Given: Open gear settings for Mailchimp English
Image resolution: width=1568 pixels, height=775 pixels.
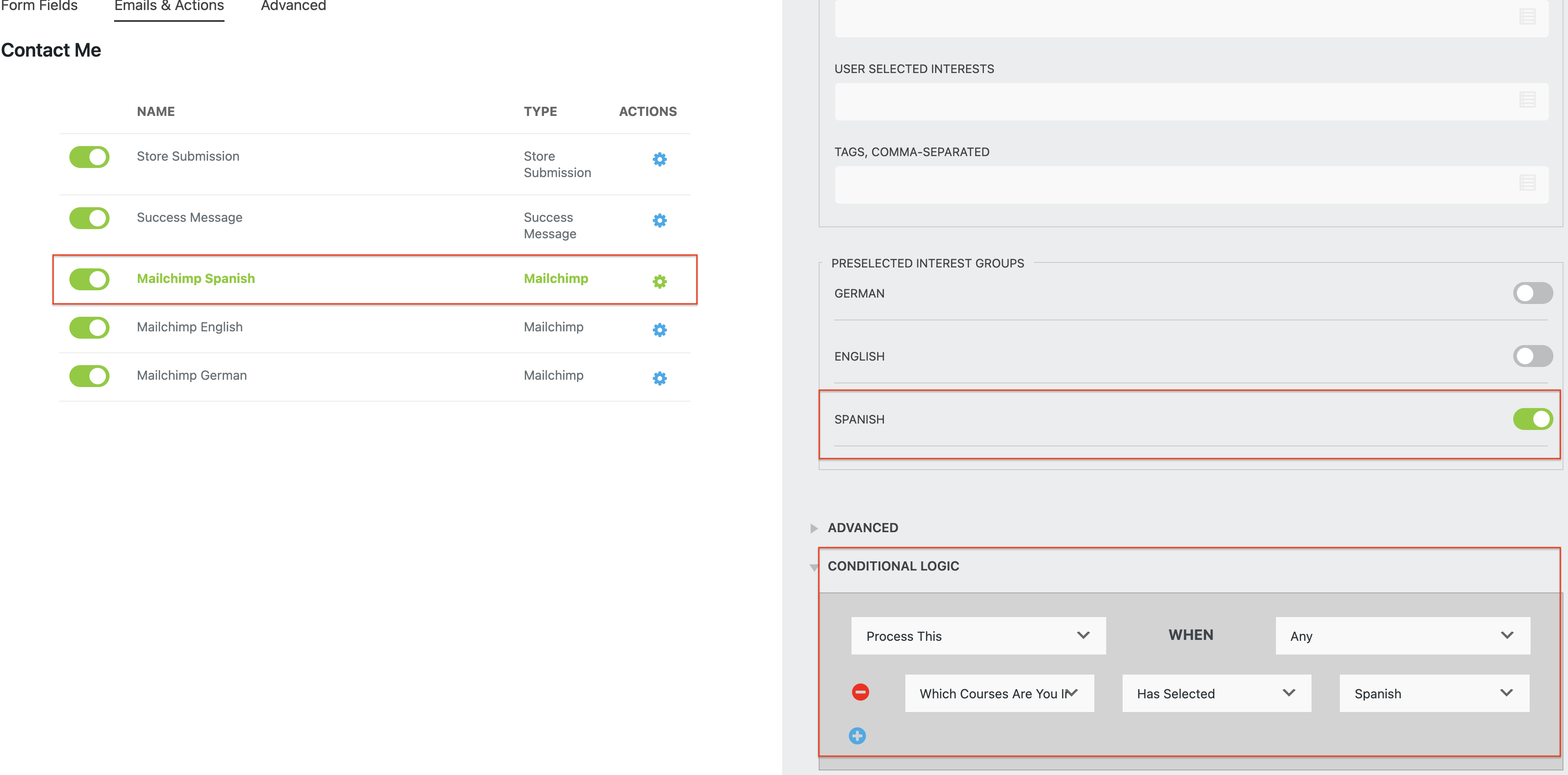Looking at the screenshot, I should click(659, 330).
